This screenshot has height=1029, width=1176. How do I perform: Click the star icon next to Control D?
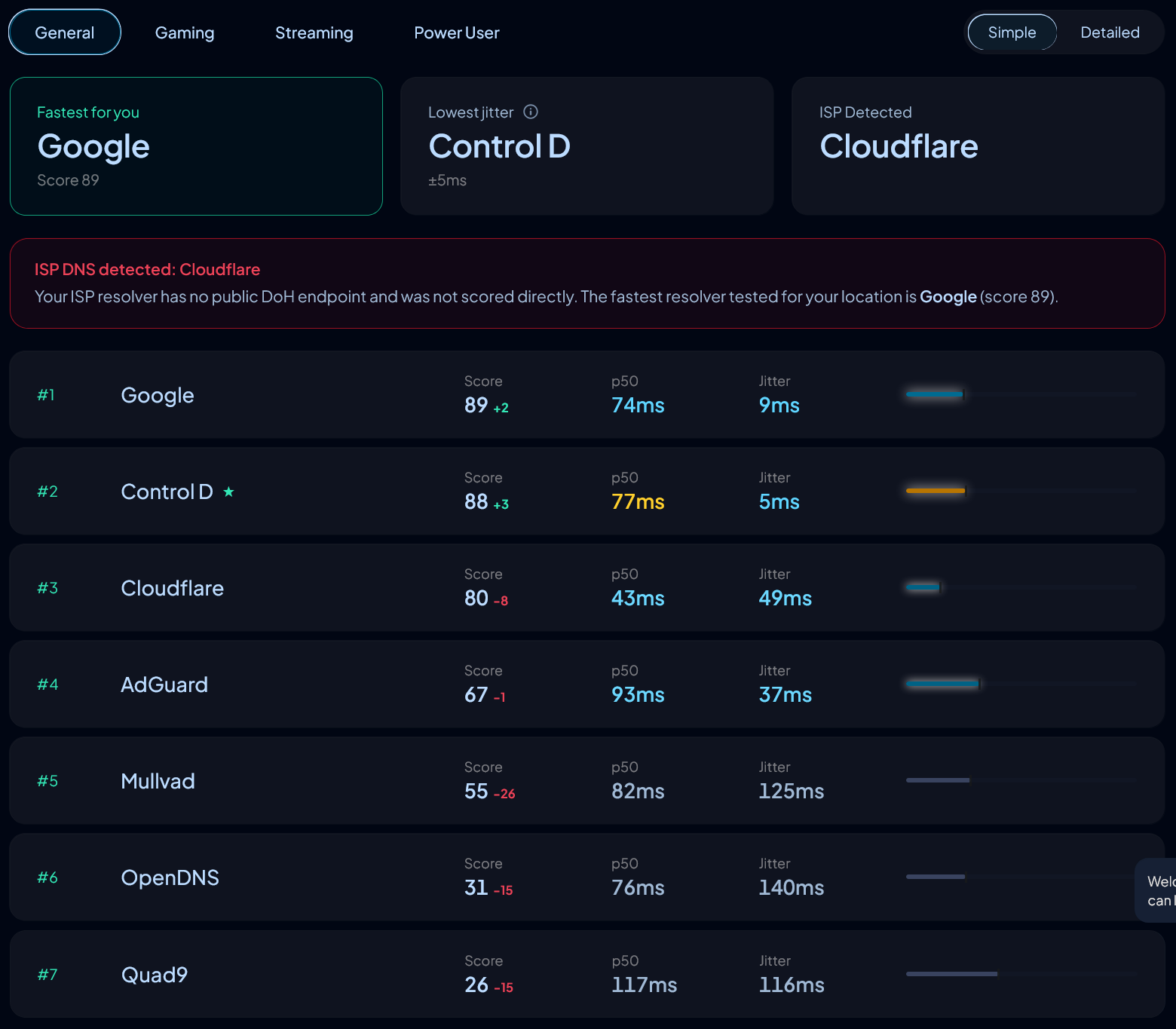228,492
